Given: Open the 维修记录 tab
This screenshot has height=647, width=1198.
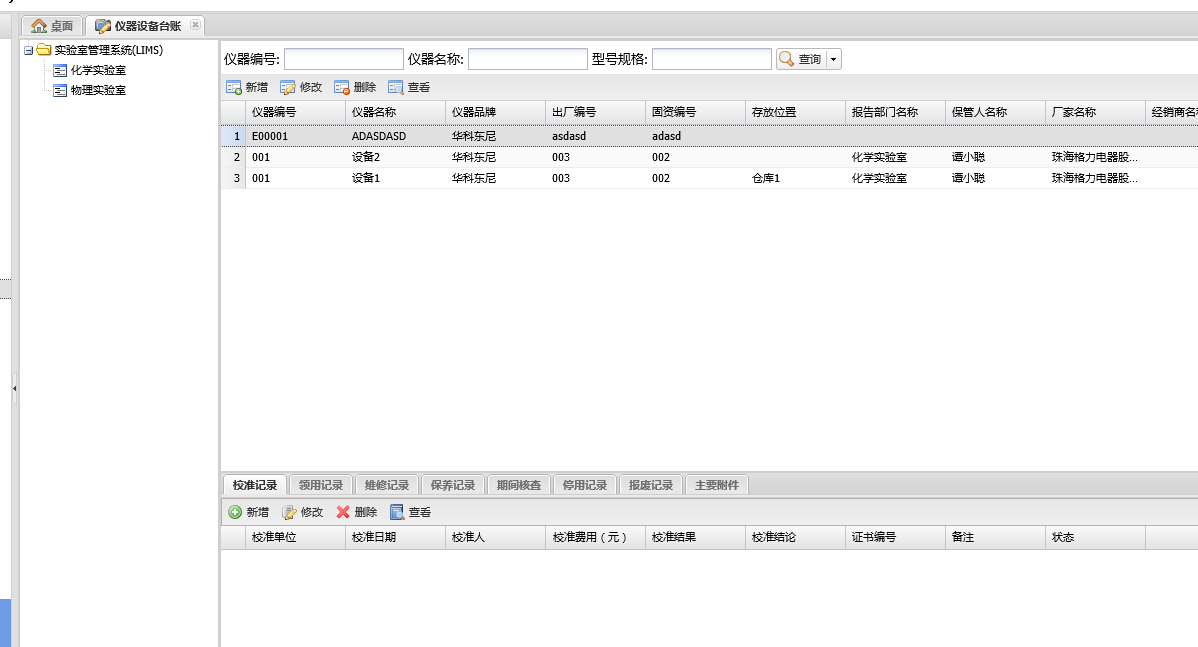Looking at the screenshot, I should tap(387, 485).
